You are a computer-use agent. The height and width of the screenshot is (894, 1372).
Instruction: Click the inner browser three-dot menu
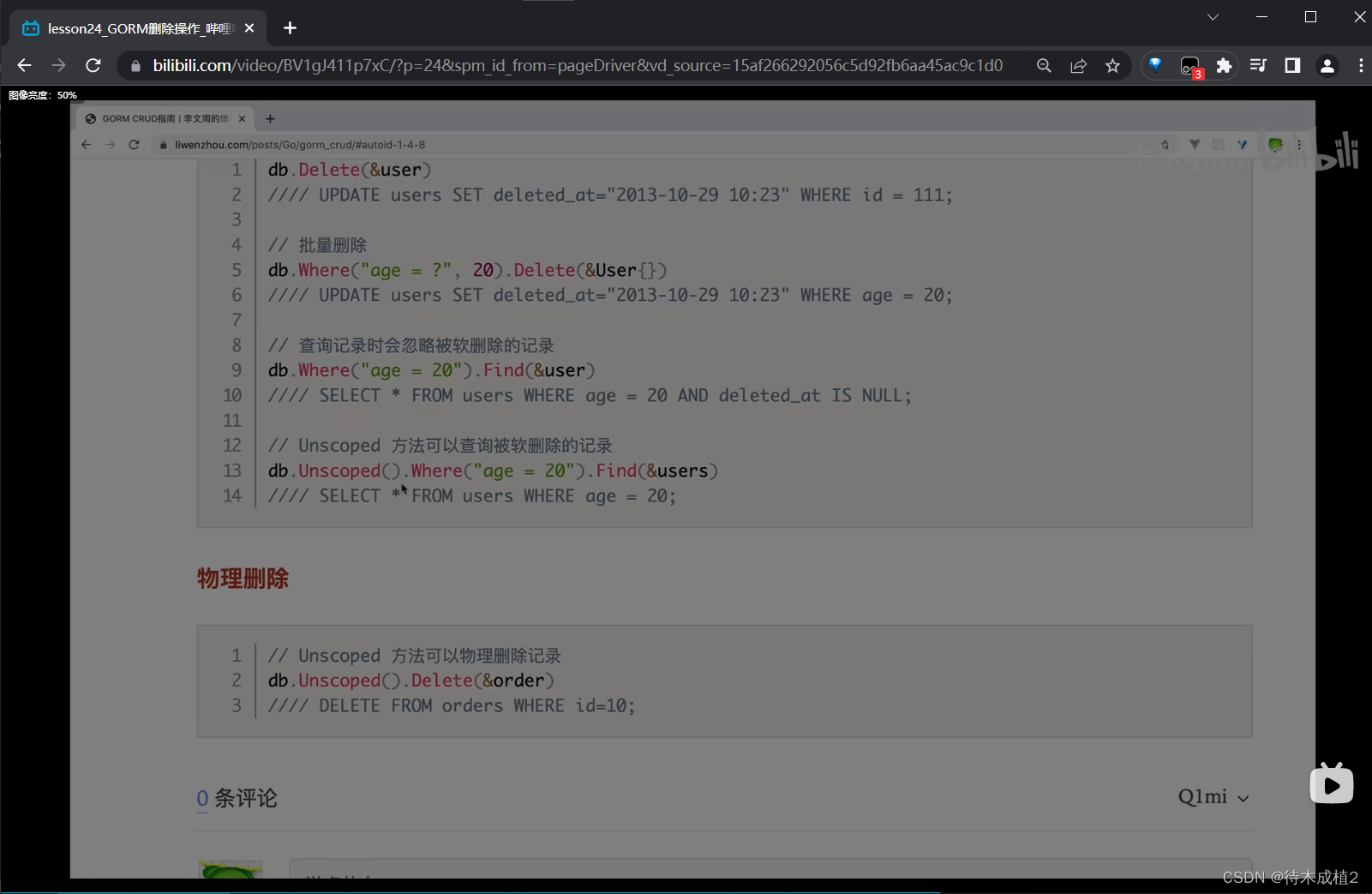pyautogui.click(x=1300, y=145)
